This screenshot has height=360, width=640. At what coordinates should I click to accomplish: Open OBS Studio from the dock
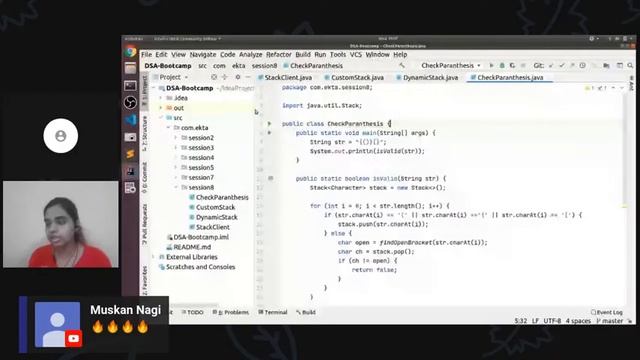[131, 102]
